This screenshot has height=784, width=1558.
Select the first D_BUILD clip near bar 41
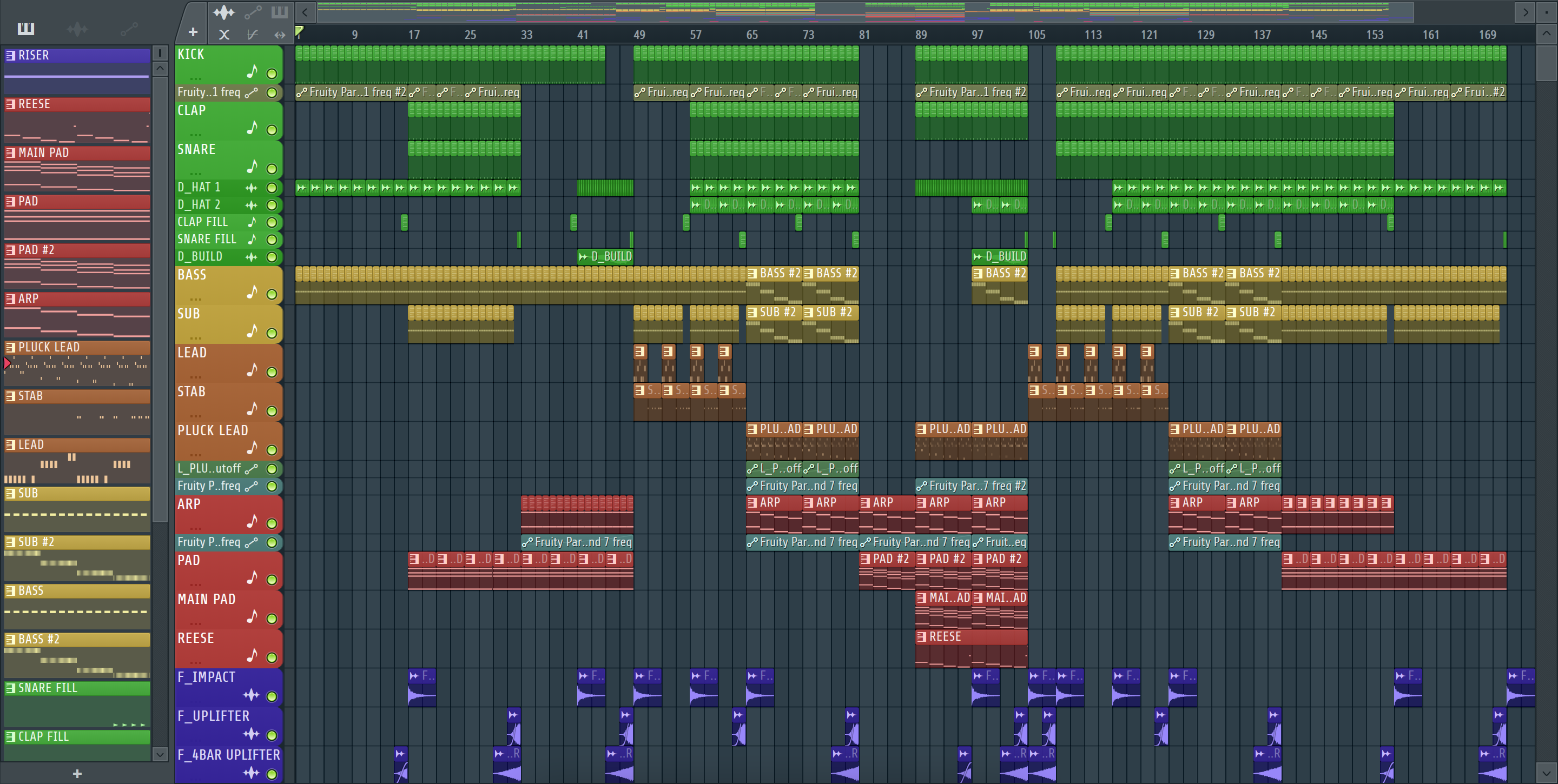tap(605, 257)
